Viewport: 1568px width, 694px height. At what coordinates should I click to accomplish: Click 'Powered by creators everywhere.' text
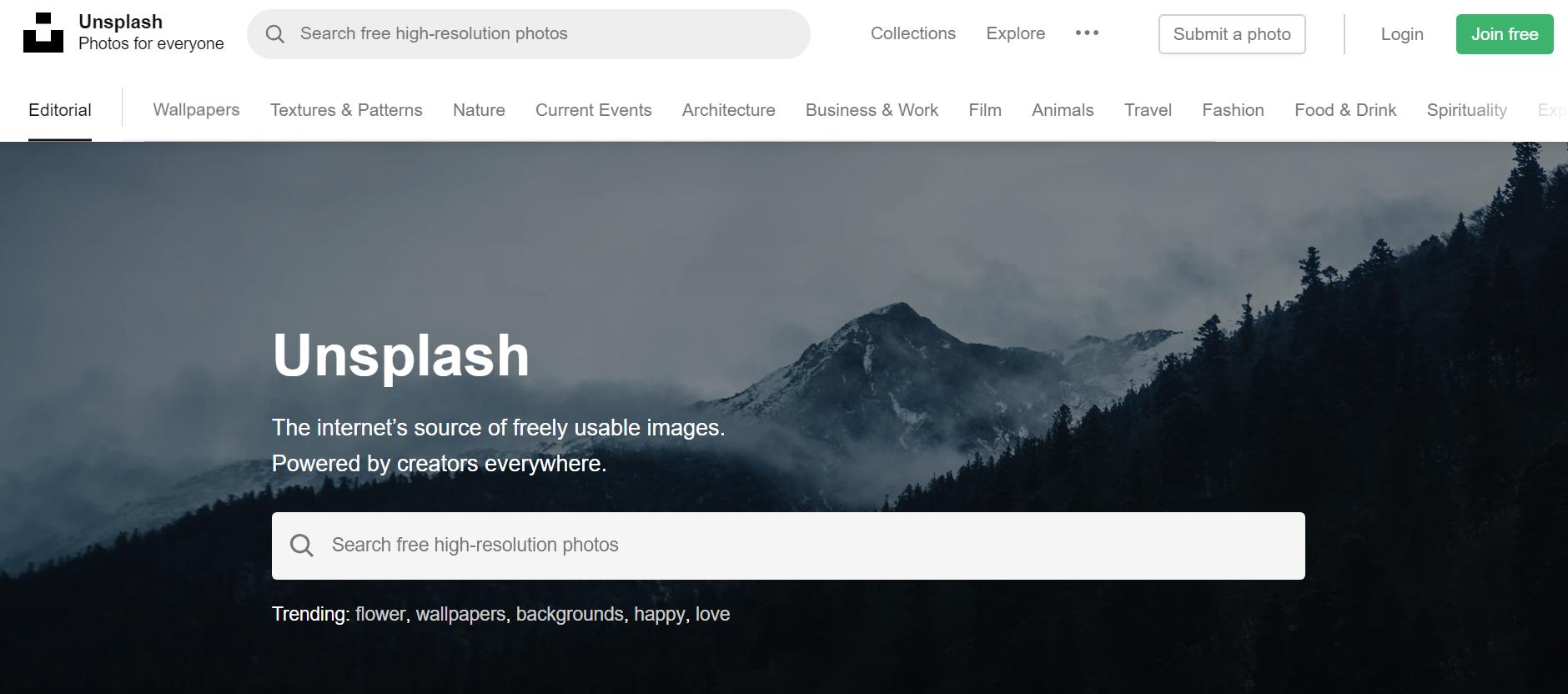point(440,464)
